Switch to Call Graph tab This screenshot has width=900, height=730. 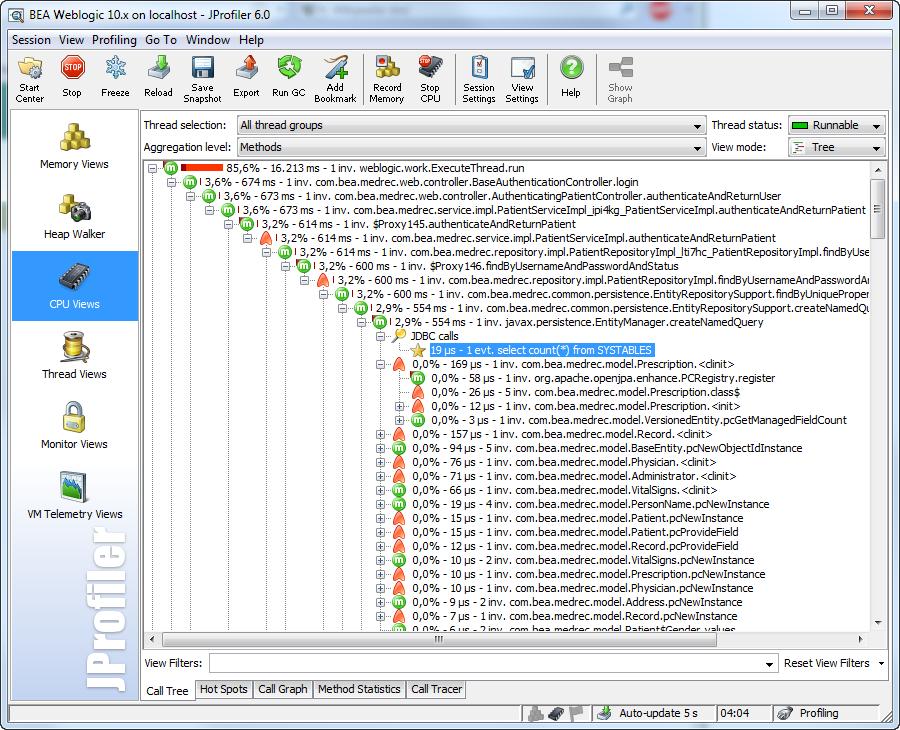pos(282,689)
